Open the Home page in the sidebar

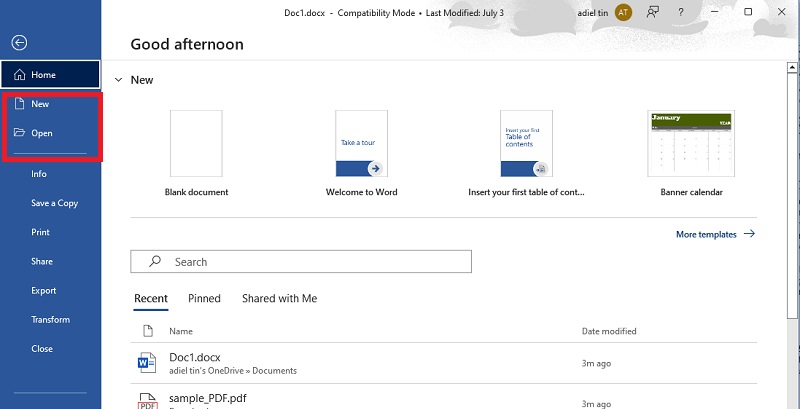coord(50,74)
